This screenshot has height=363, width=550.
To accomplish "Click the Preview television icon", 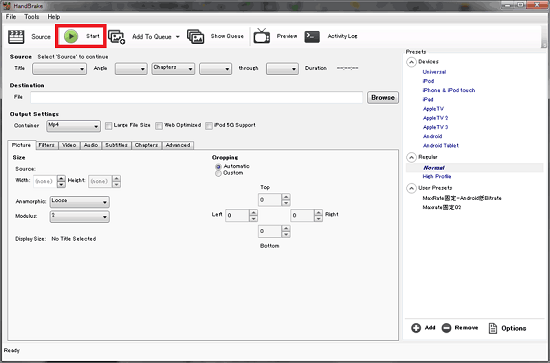I will coord(262,36).
